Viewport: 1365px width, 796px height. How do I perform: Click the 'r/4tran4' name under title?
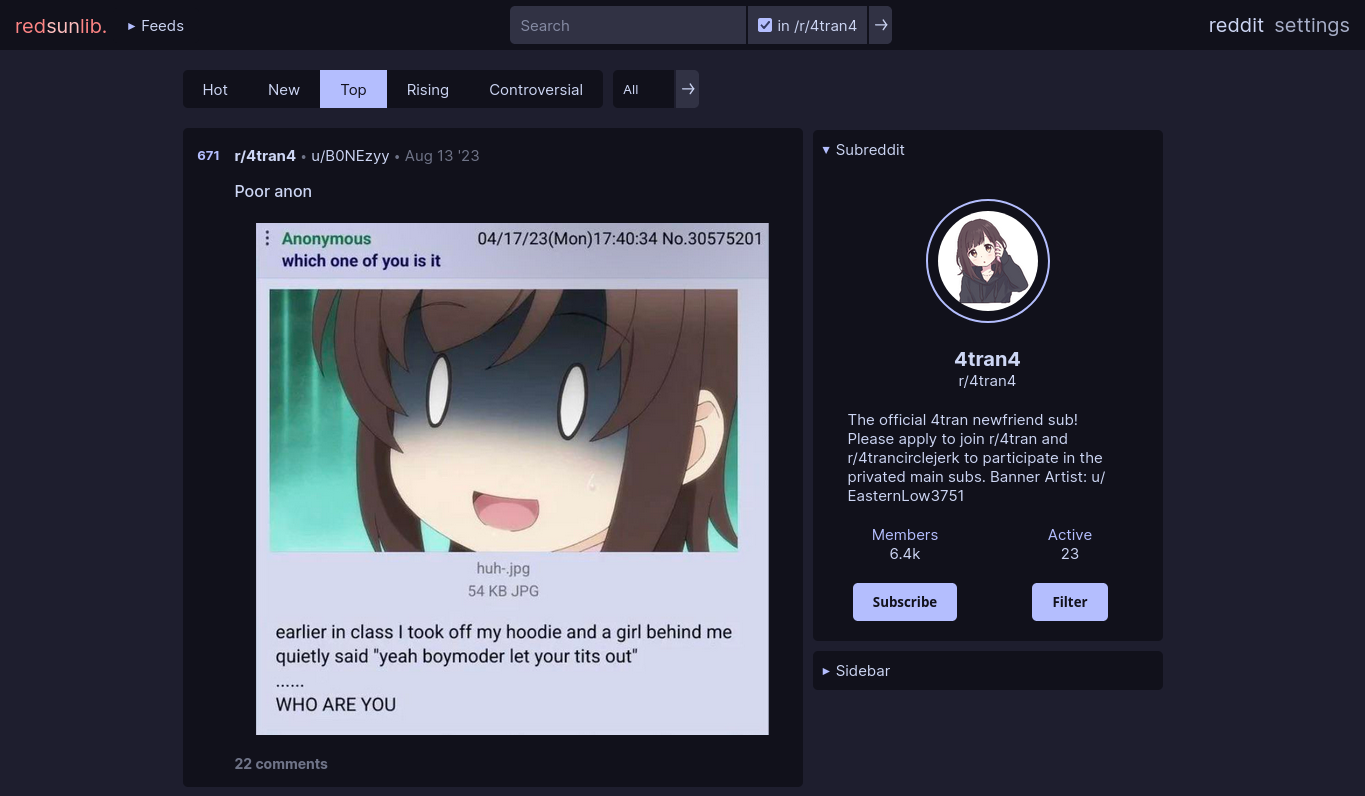[988, 381]
